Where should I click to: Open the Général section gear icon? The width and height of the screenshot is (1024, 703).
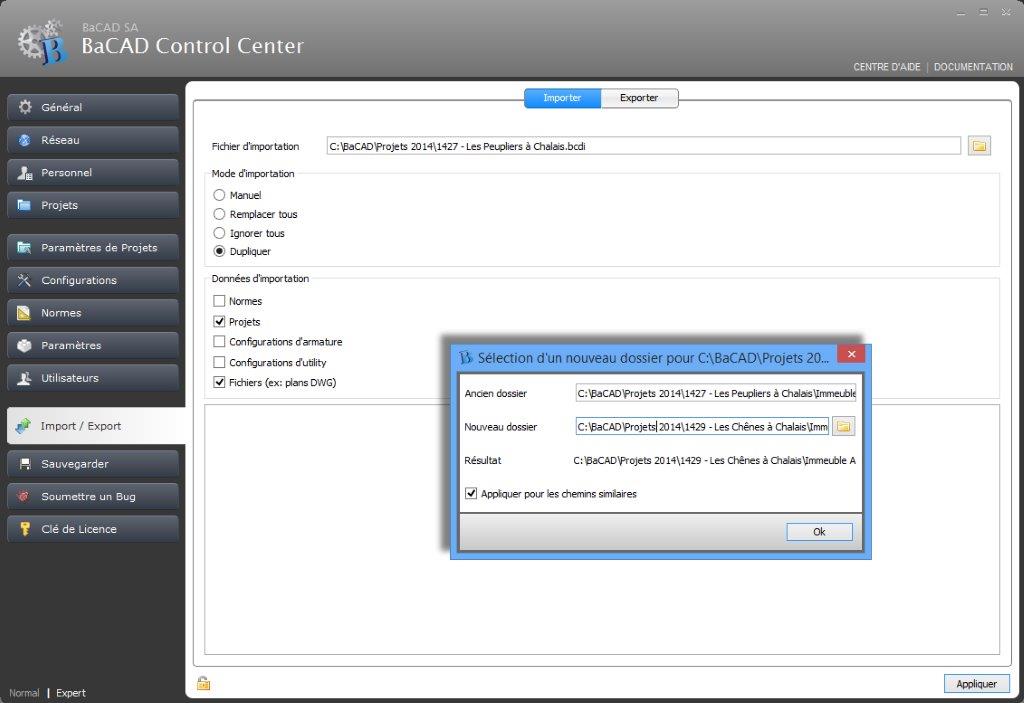25,106
